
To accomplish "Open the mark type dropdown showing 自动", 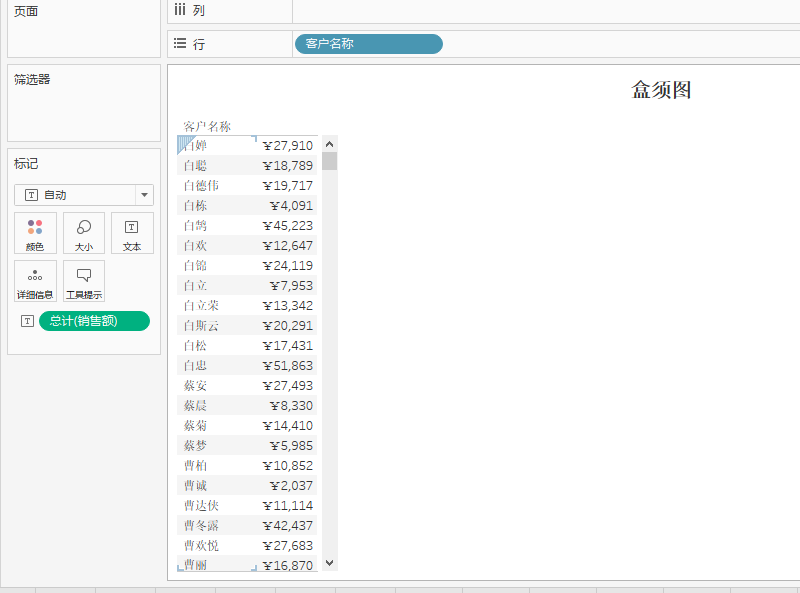I will [84, 195].
